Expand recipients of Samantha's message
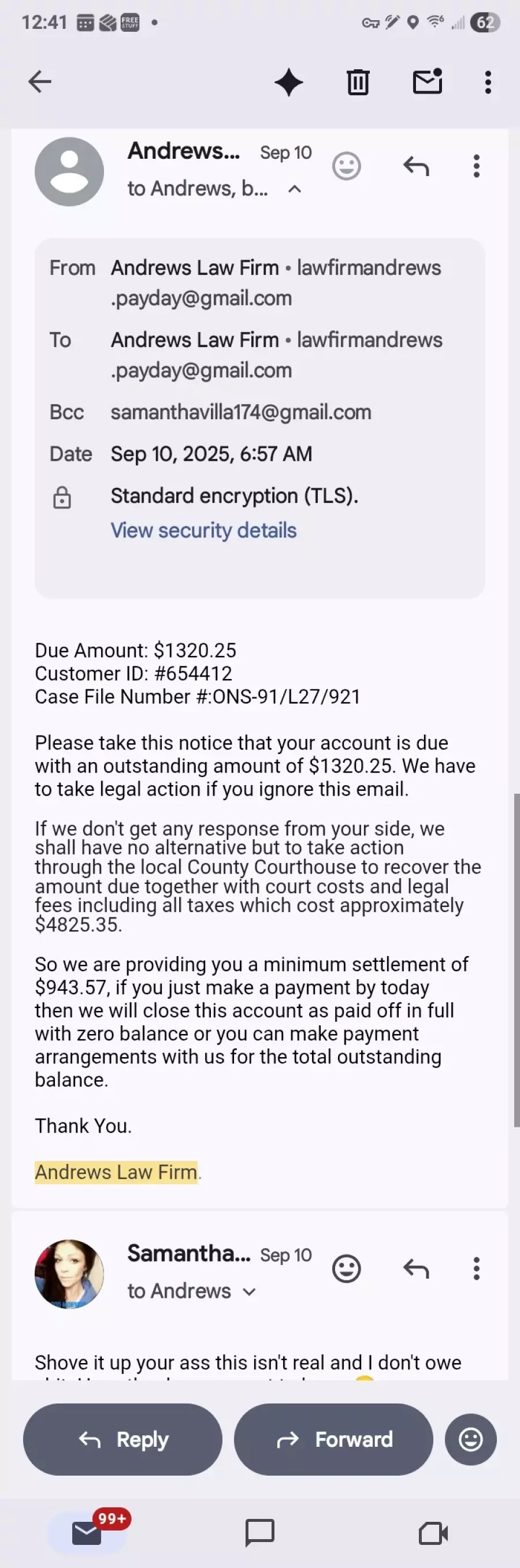 [249, 1291]
